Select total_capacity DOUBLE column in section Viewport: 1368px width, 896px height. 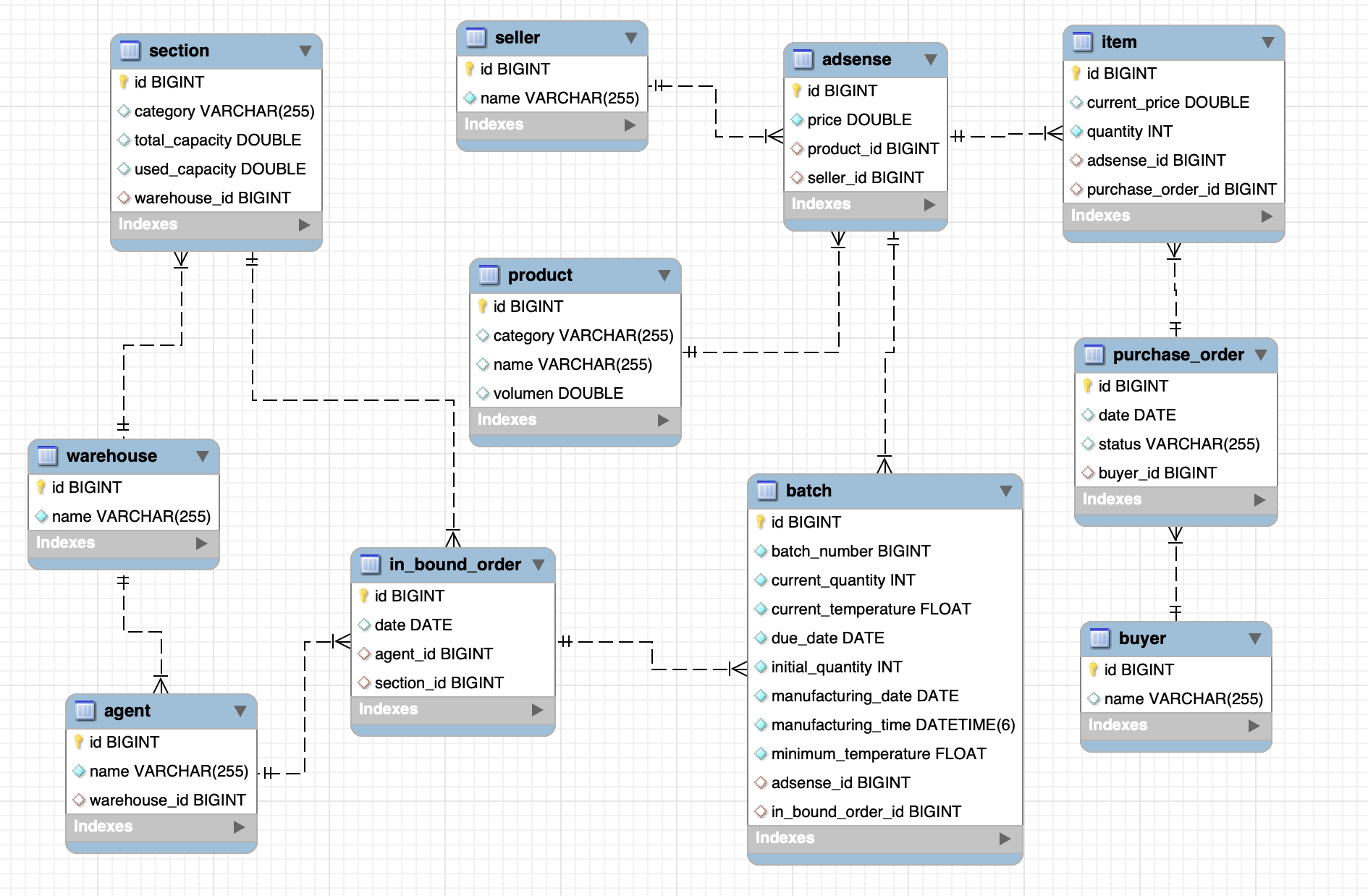click(x=216, y=140)
